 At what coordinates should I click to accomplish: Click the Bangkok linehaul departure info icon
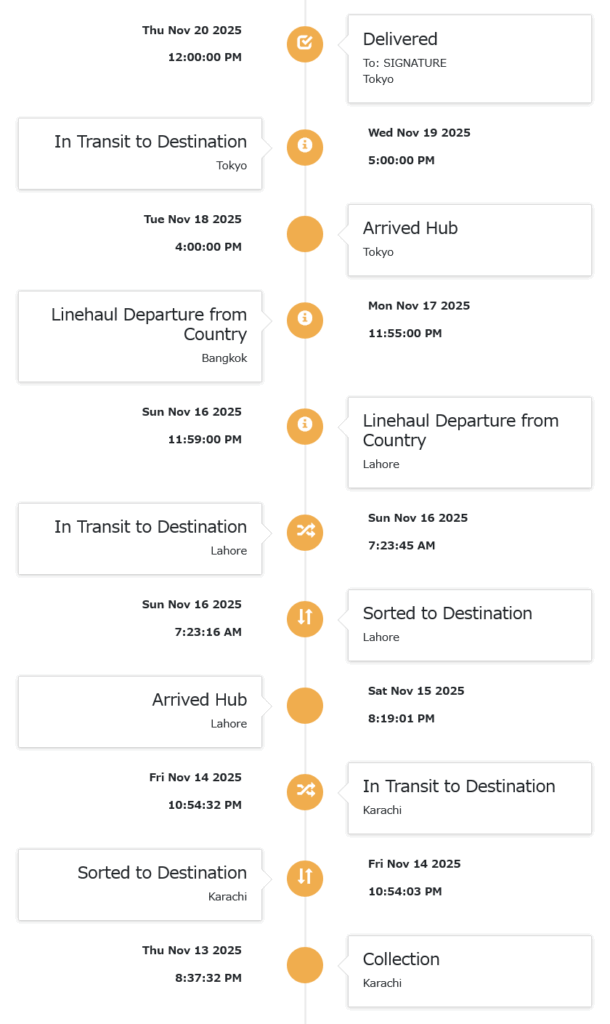pos(305,319)
